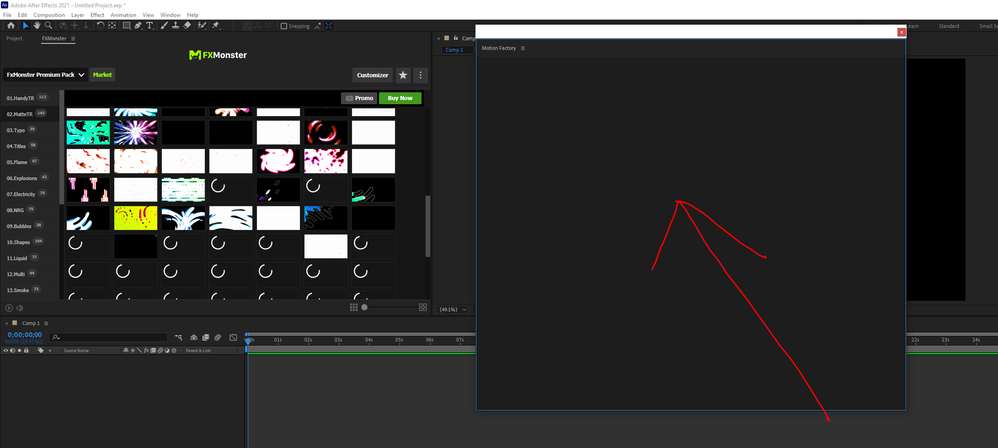This screenshot has height=448, width=998.
Task: Select the Puppet Pin tool
Action: point(216,25)
